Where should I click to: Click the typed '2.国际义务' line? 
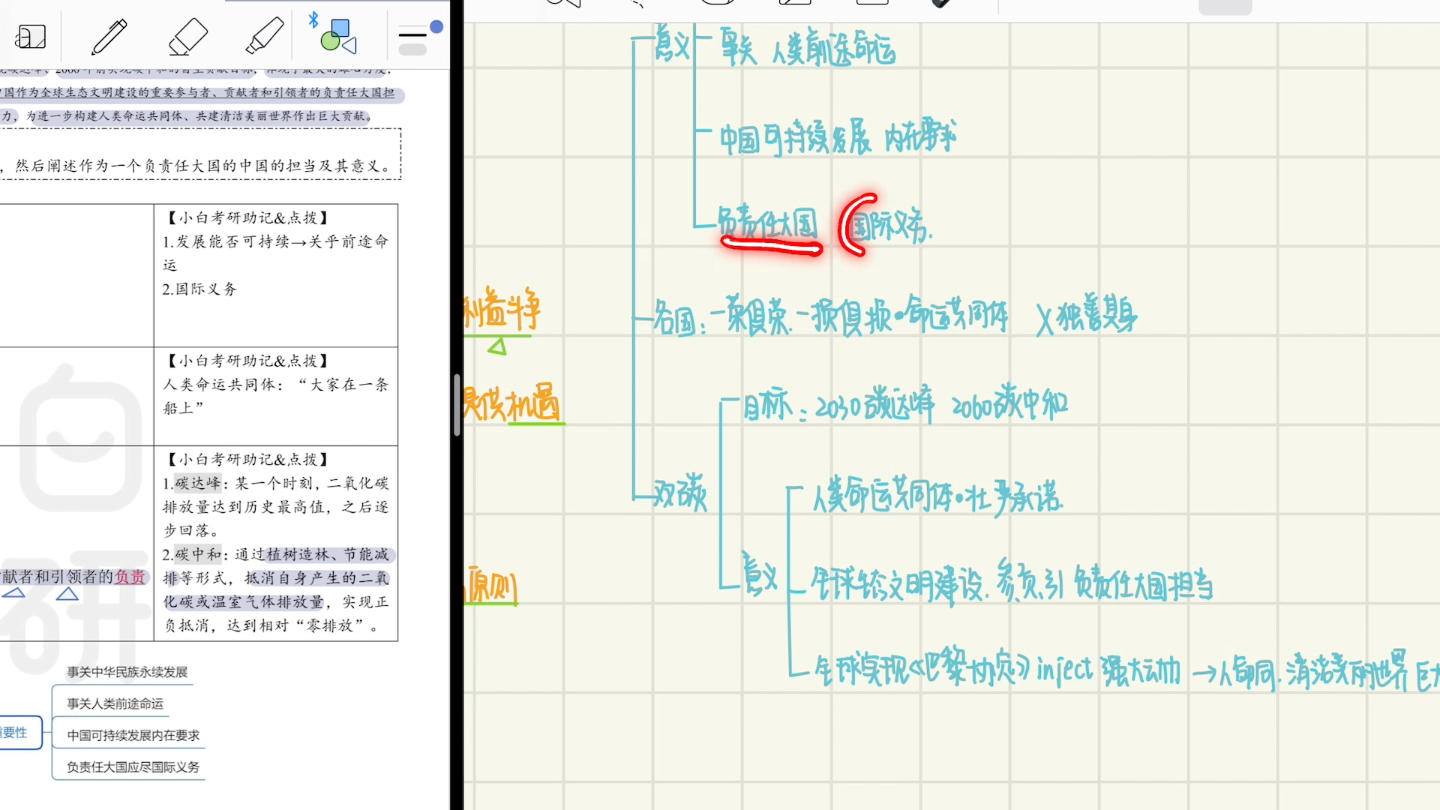click(200, 289)
